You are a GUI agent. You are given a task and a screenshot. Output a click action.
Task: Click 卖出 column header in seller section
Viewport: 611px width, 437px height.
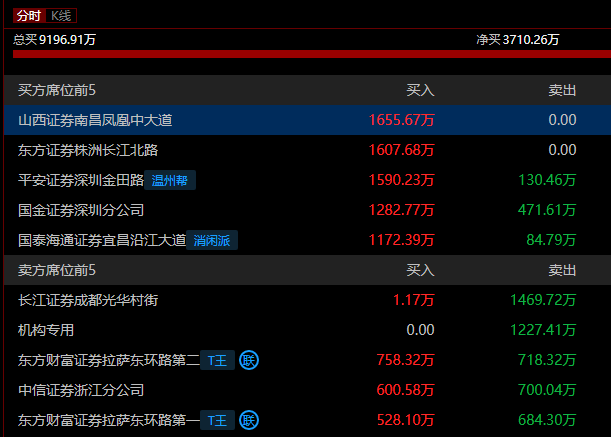click(562, 270)
